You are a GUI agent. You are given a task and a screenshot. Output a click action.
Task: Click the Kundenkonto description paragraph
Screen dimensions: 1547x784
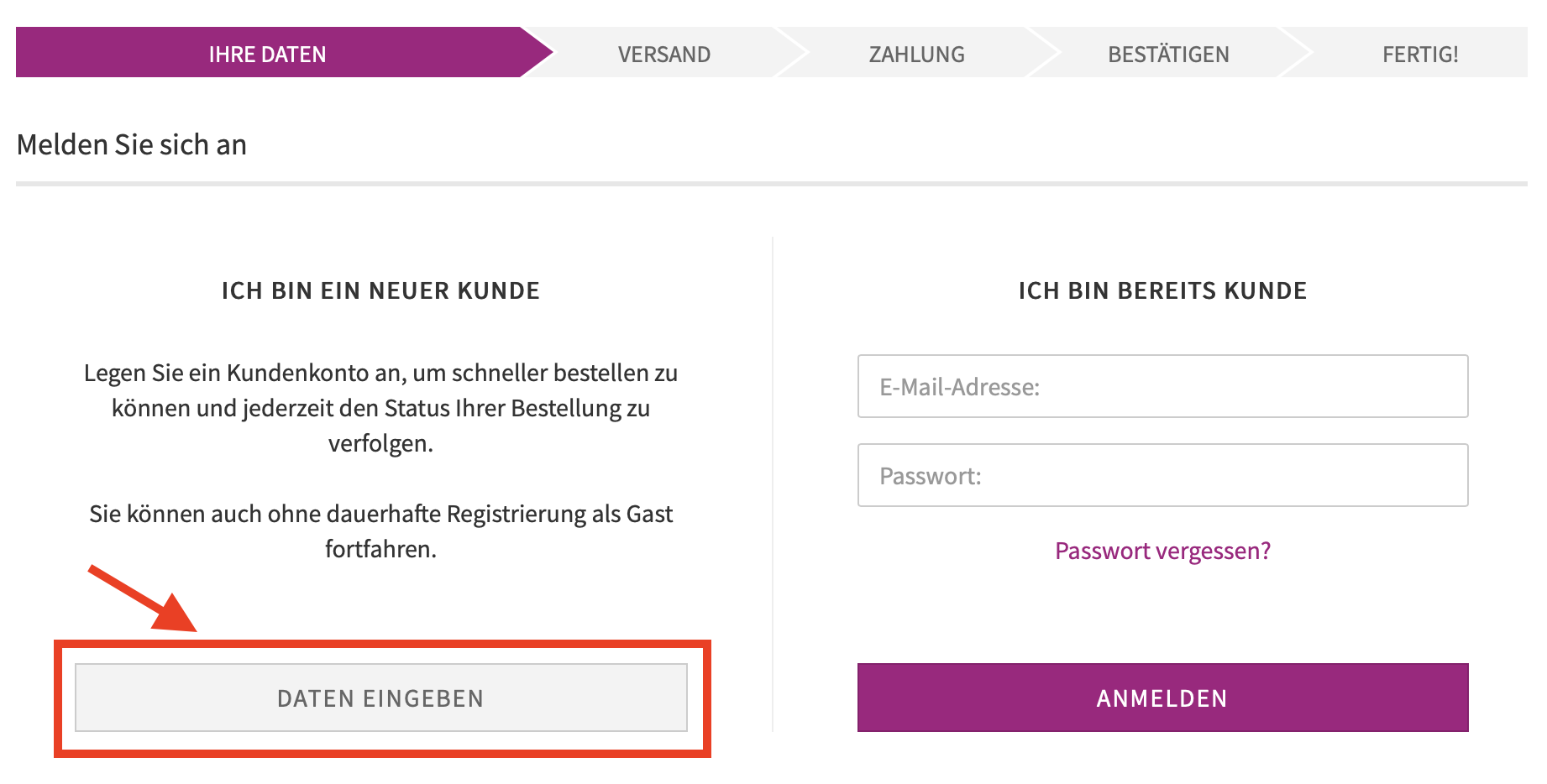point(380,408)
